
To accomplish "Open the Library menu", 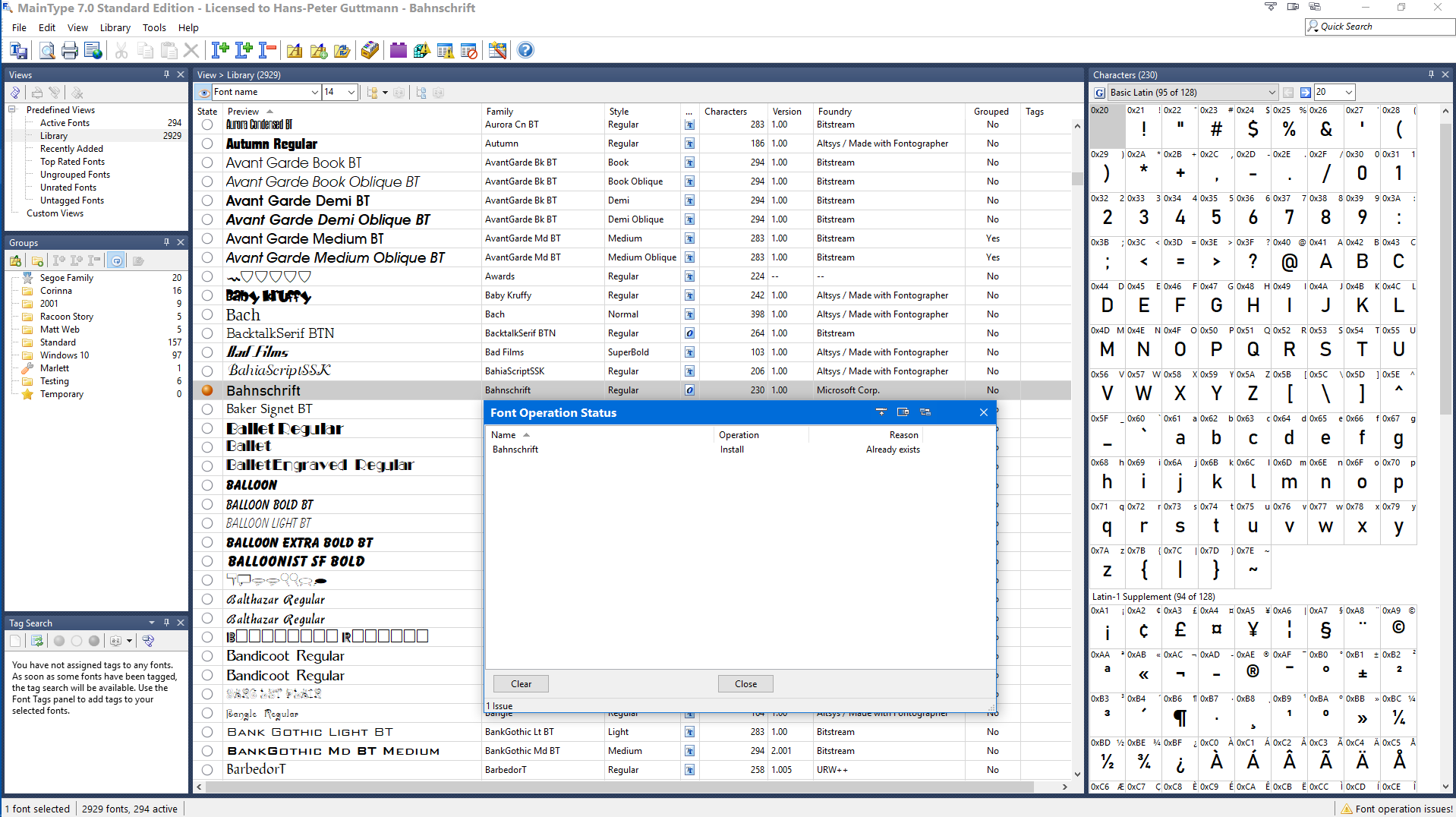I will click(115, 28).
